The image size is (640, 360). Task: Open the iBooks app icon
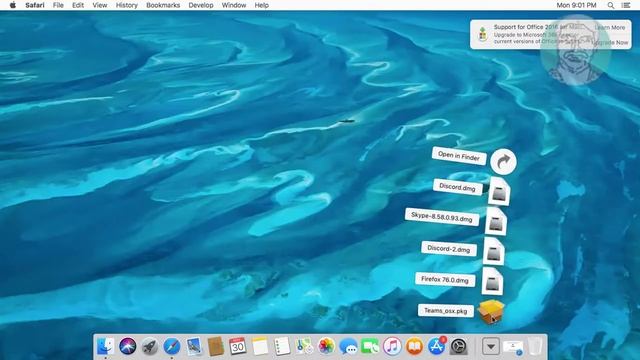click(414, 347)
